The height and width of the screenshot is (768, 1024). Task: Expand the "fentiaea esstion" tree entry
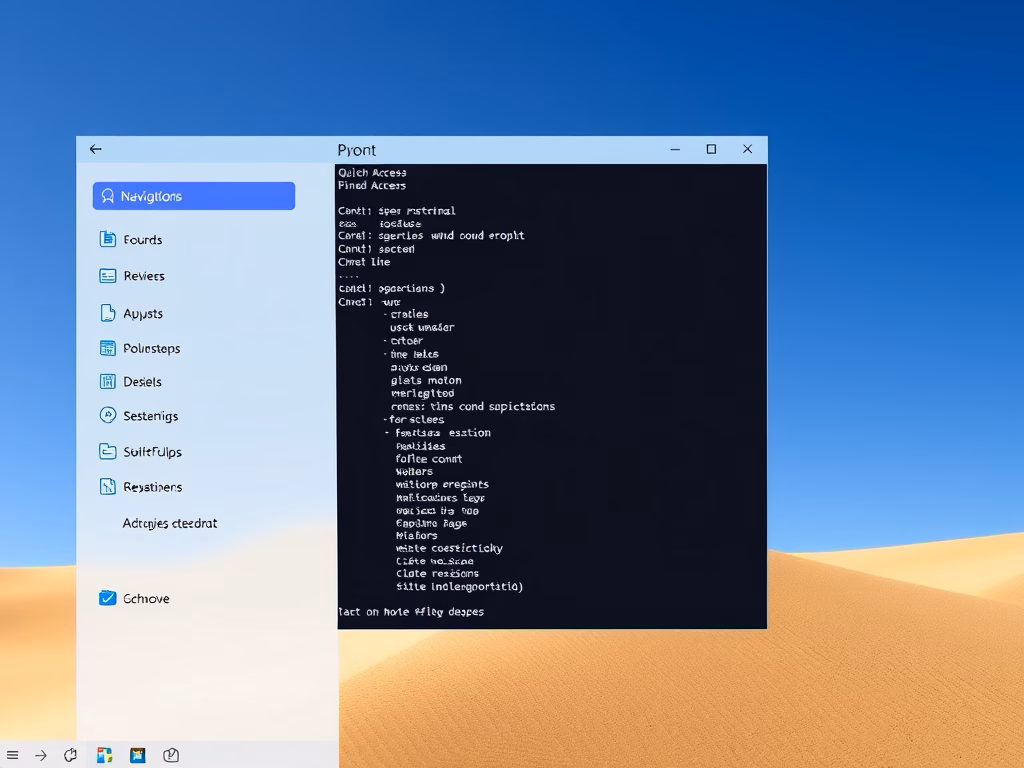[x=387, y=433]
